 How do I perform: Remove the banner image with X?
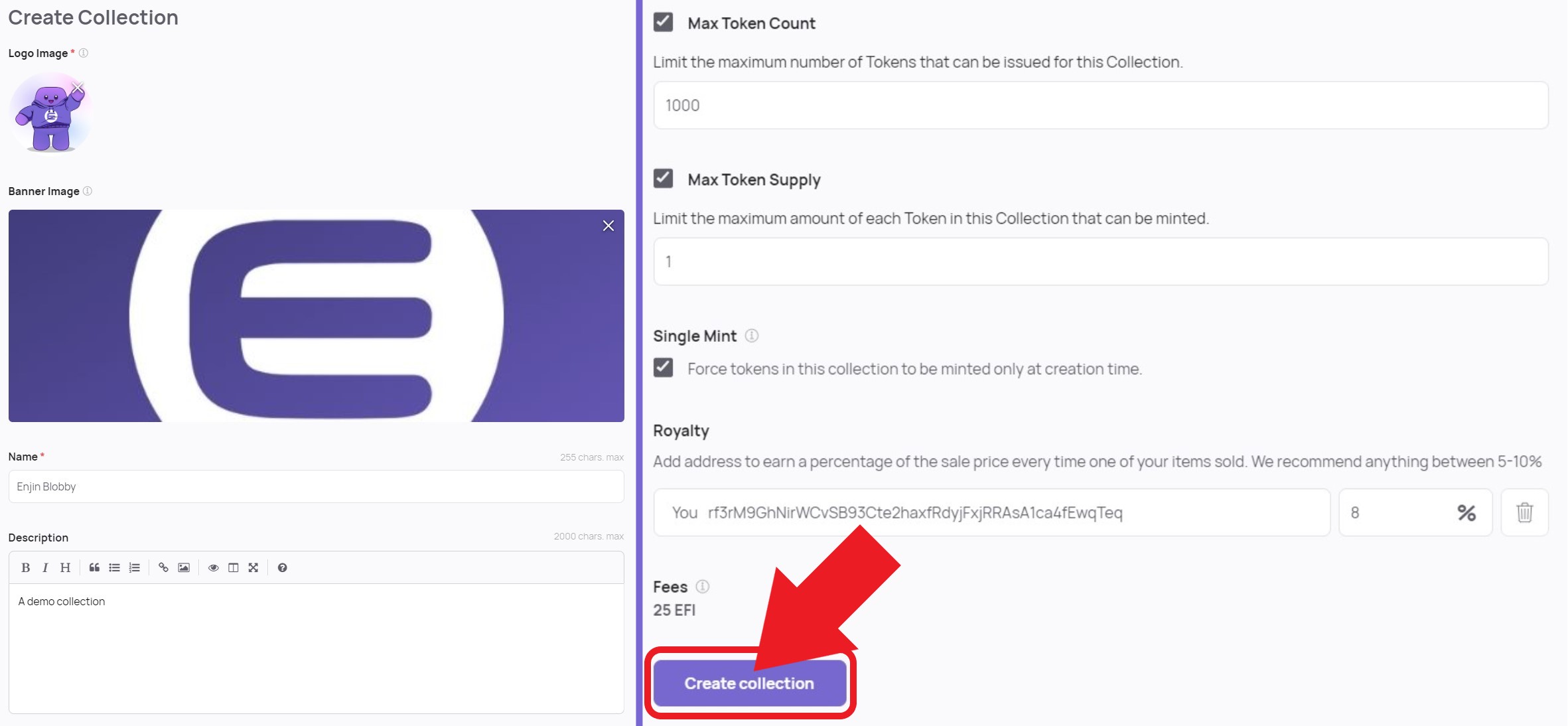pos(608,226)
